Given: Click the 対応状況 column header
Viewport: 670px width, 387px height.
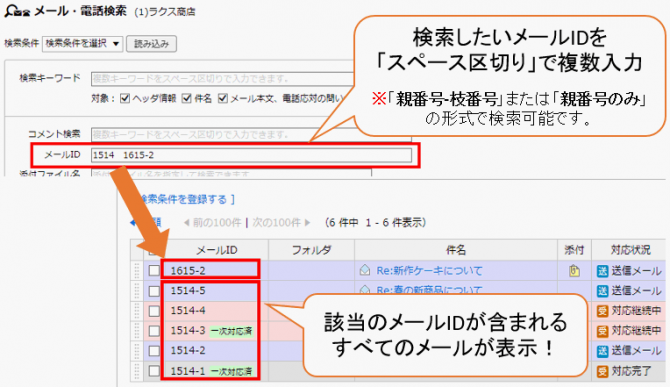Looking at the screenshot, I should 630,250.
